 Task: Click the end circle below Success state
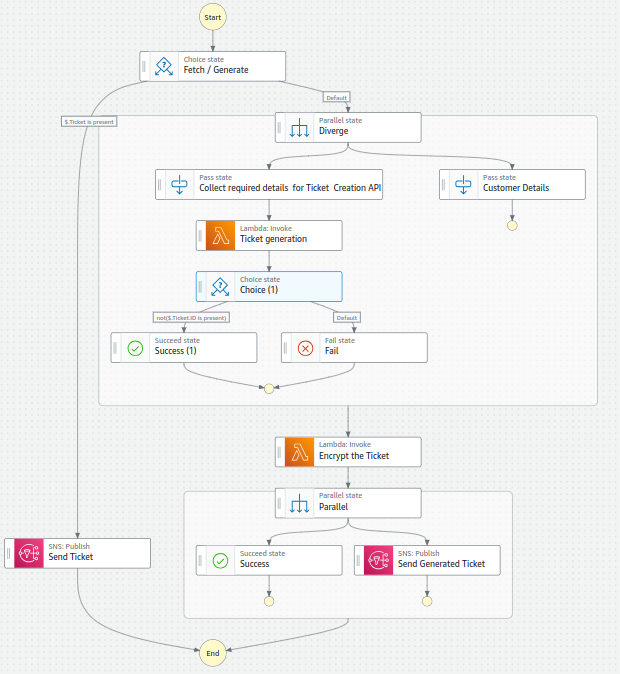(x=269, y=601)
